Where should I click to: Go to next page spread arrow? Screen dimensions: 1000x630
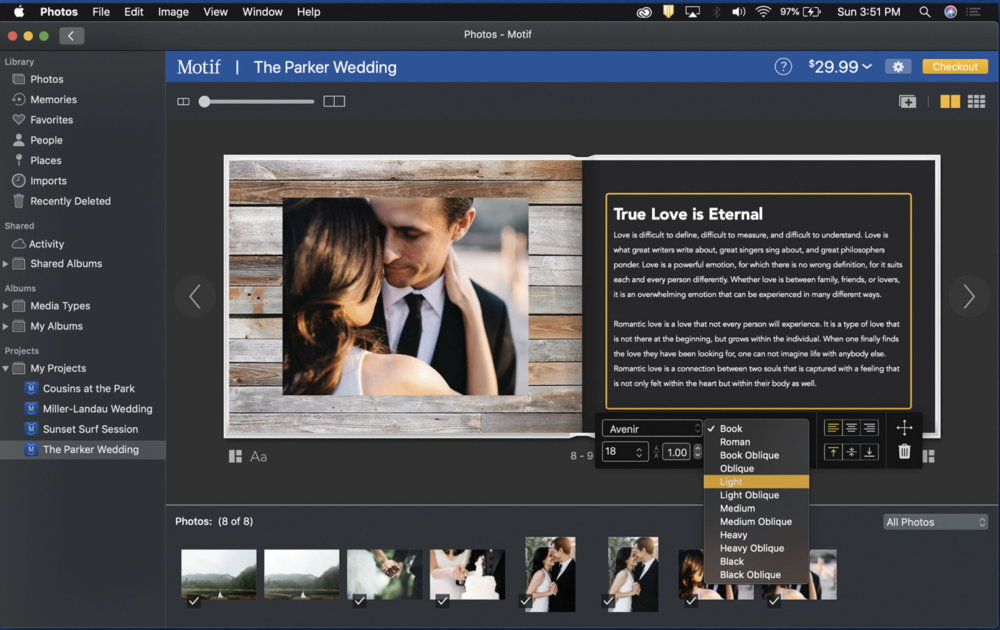coord(968,297)
